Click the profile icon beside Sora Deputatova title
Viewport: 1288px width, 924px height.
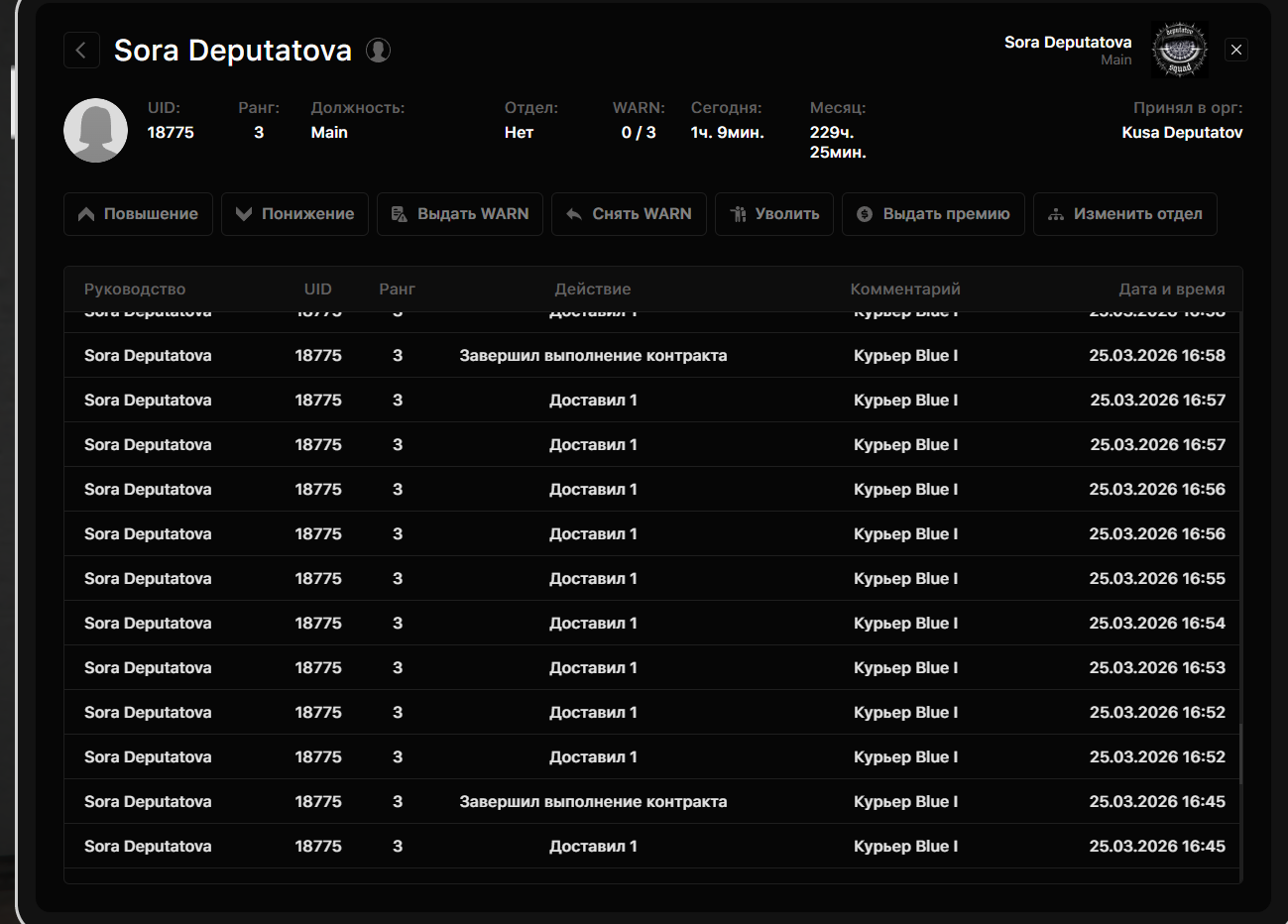coord(378,50)
